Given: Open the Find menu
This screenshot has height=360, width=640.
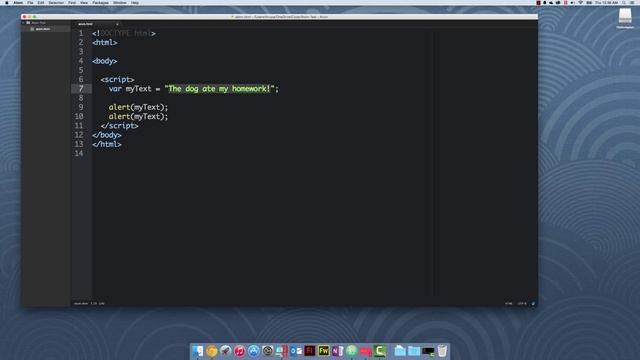Looking at the screenshot, I should [x=72, y=2].
